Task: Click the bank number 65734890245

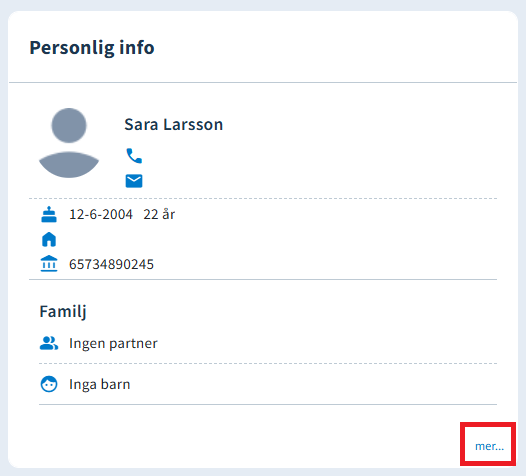Action: point(111,264)
